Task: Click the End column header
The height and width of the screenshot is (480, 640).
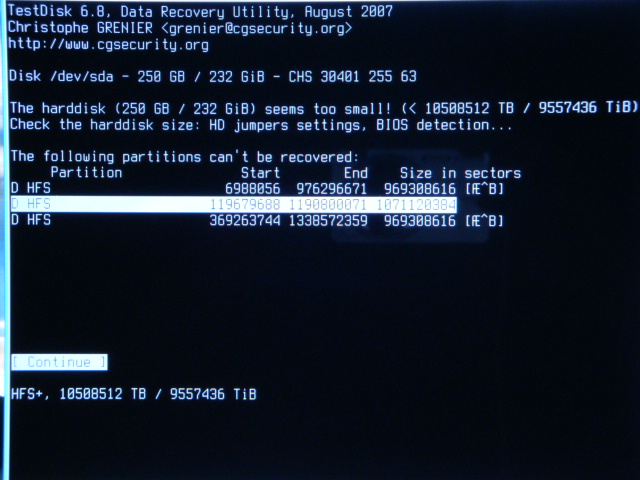Action: [x=356, y=173]
